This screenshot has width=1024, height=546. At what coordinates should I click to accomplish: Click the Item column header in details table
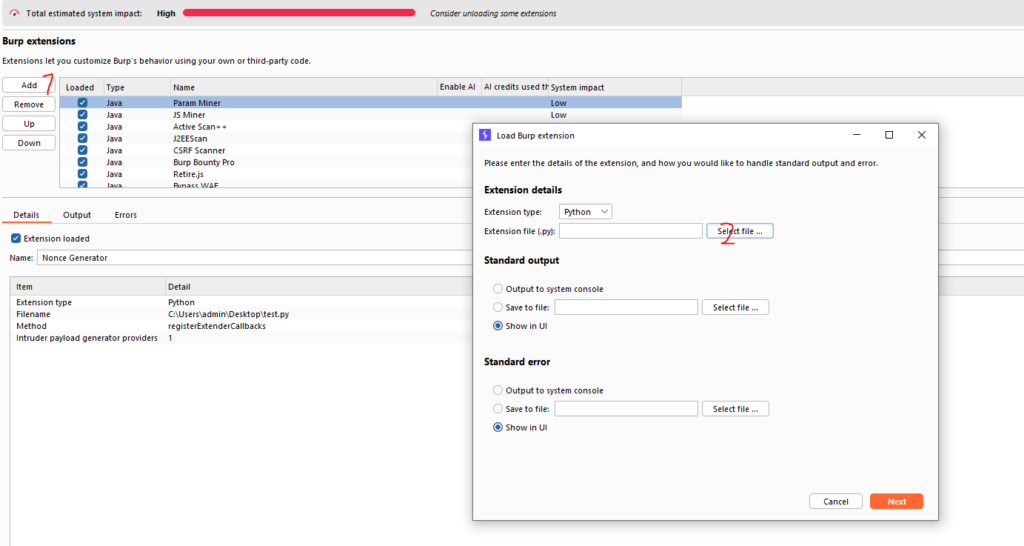click(x=88, y=287)
